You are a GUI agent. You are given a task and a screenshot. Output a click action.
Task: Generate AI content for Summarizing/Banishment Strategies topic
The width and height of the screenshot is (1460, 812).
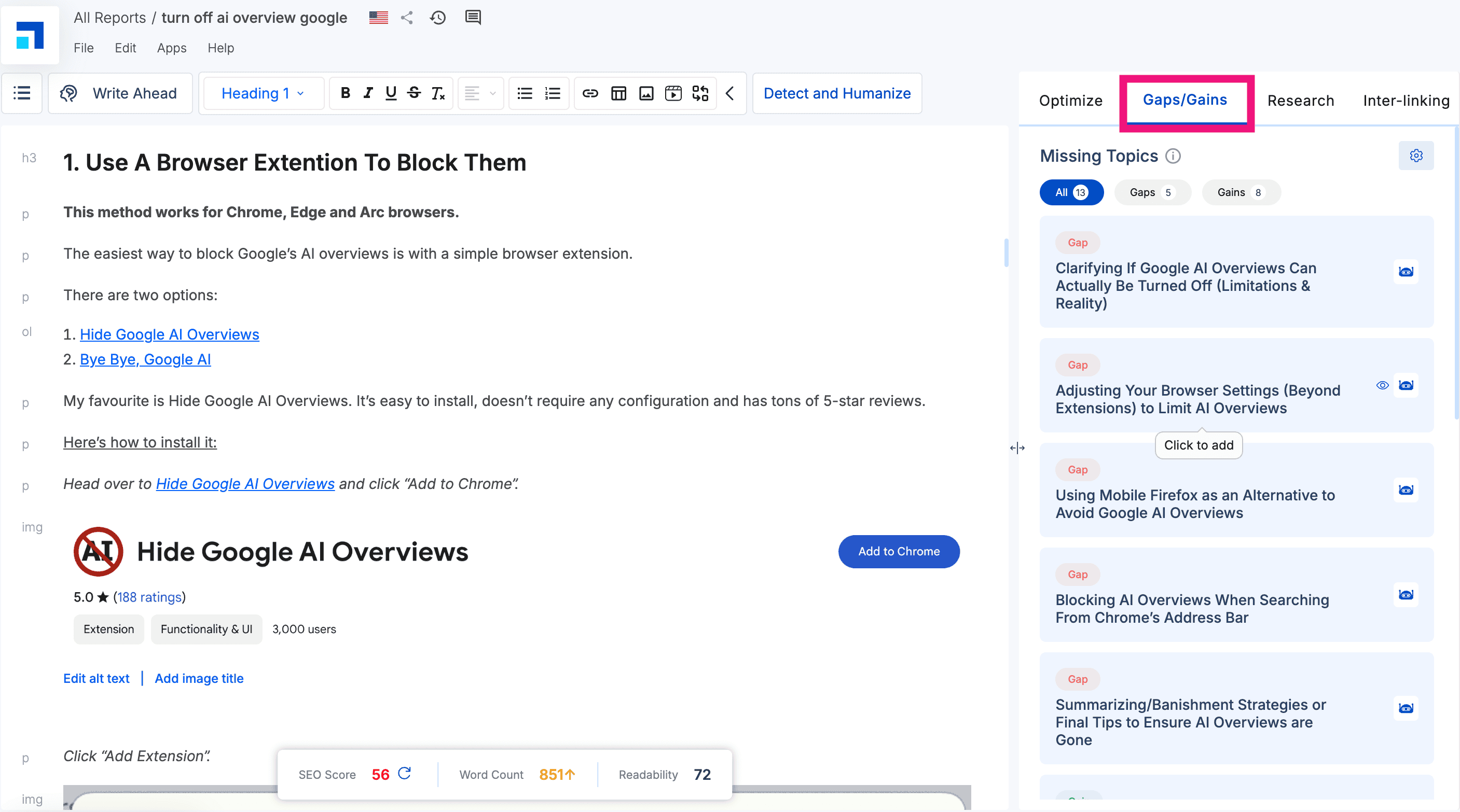(x=1406, y=709)
